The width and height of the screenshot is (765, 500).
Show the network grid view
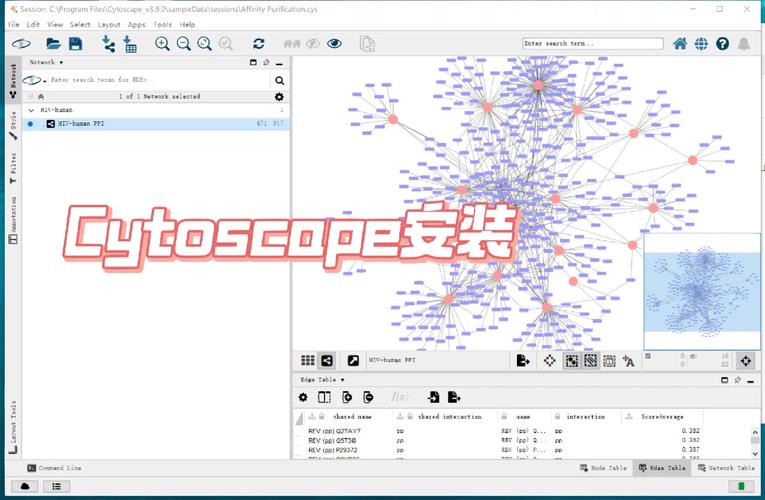coord(307,360)
